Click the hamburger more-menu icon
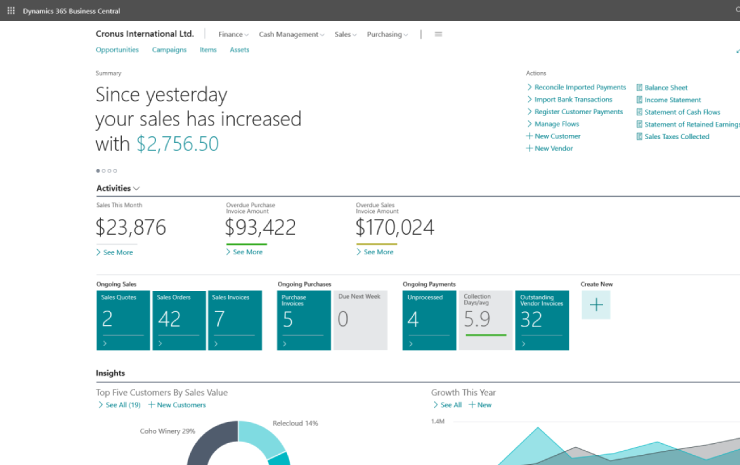Viewport: 740px width, 465px height. click(438, 34)
